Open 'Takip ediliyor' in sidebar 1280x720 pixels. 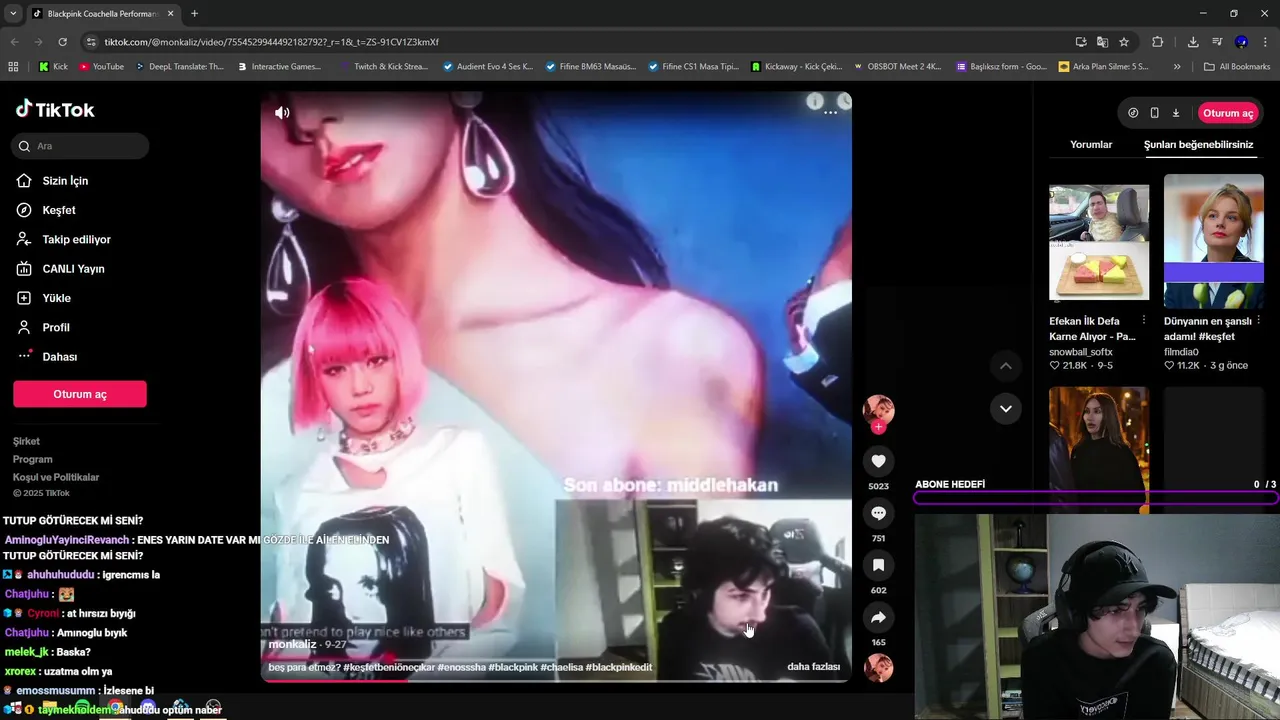point(77,240)
